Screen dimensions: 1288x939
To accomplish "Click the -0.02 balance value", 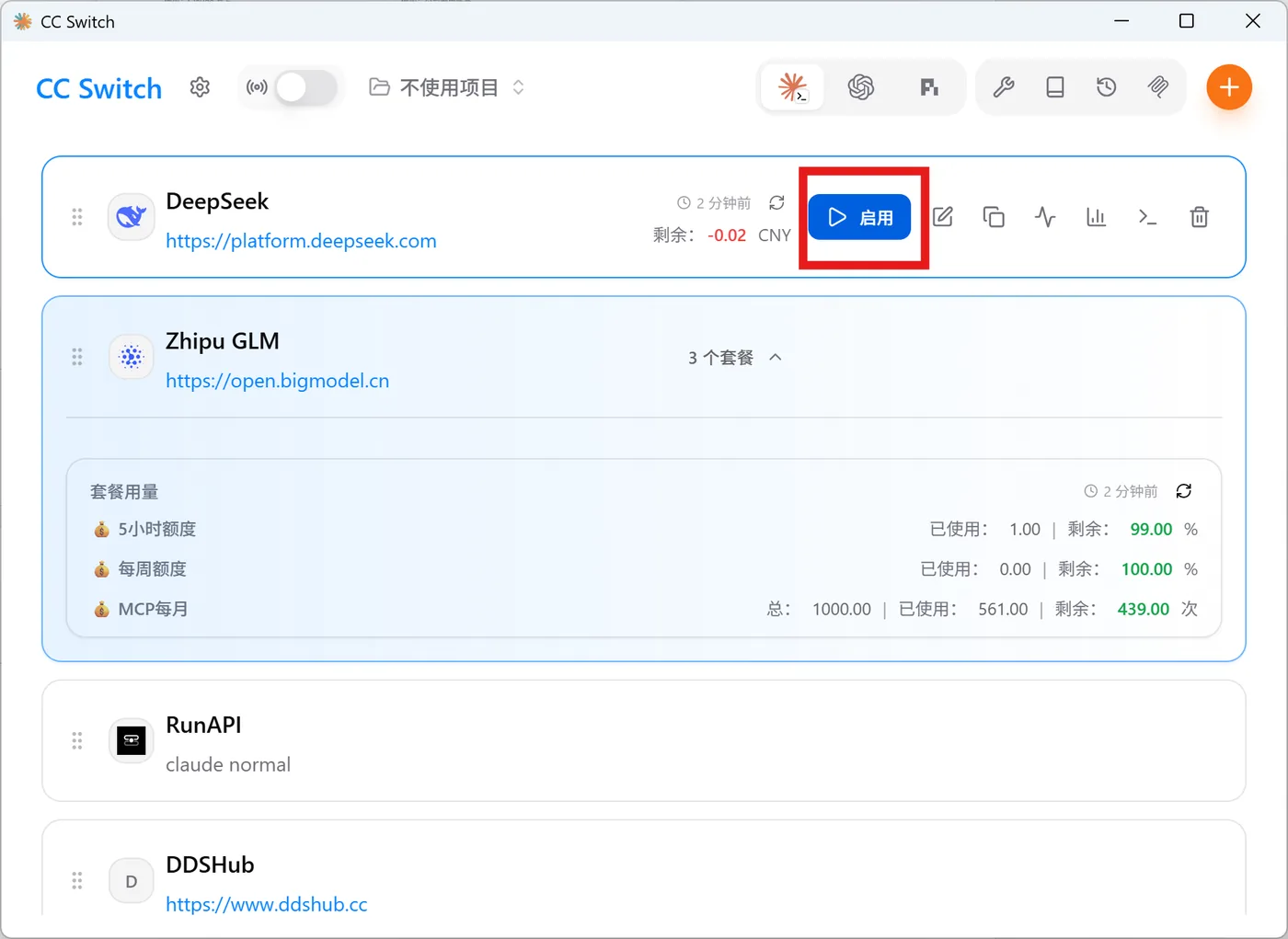I will 727,235.
